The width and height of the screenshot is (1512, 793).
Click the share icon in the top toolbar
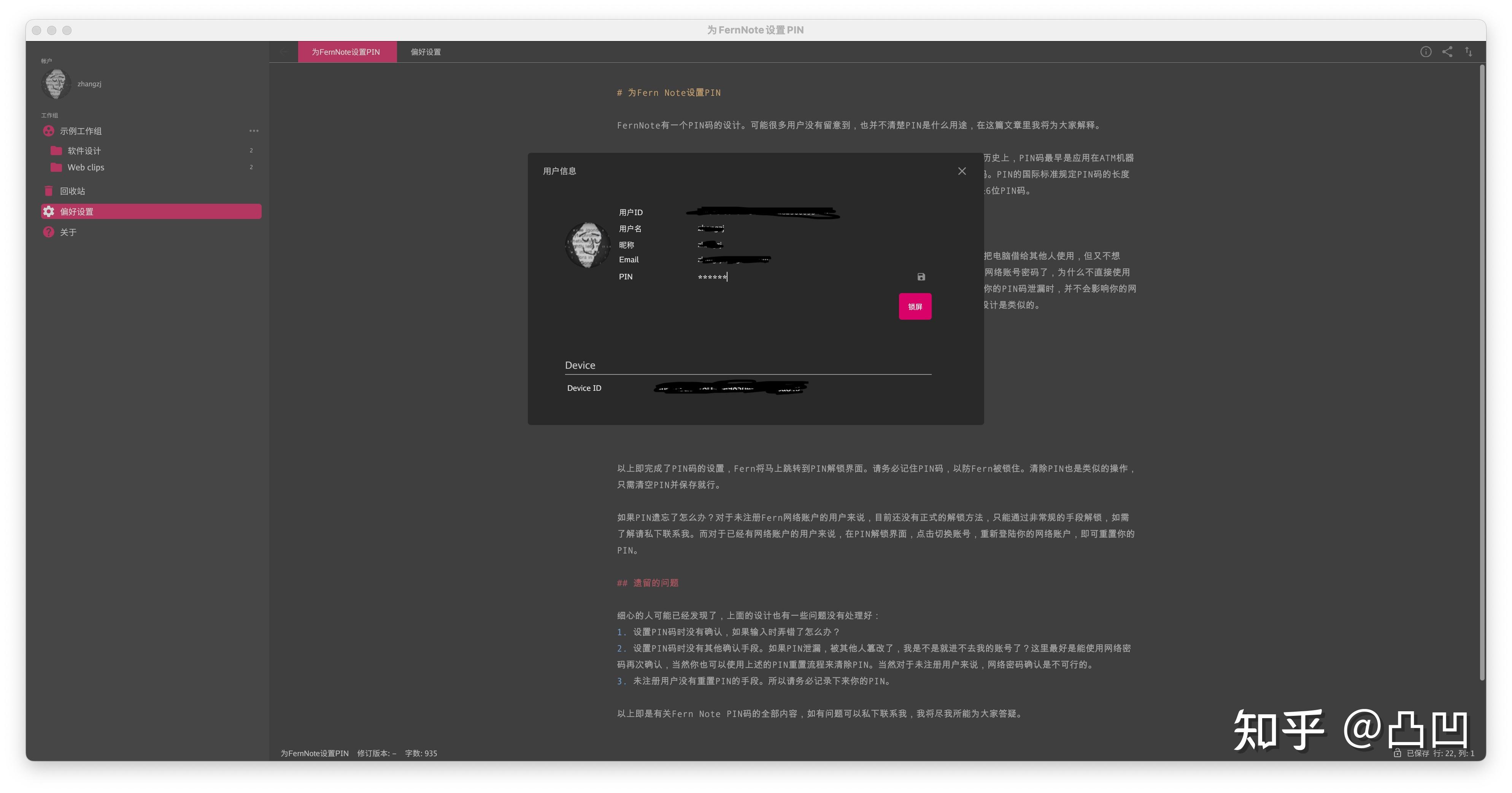pos(1447,52)
